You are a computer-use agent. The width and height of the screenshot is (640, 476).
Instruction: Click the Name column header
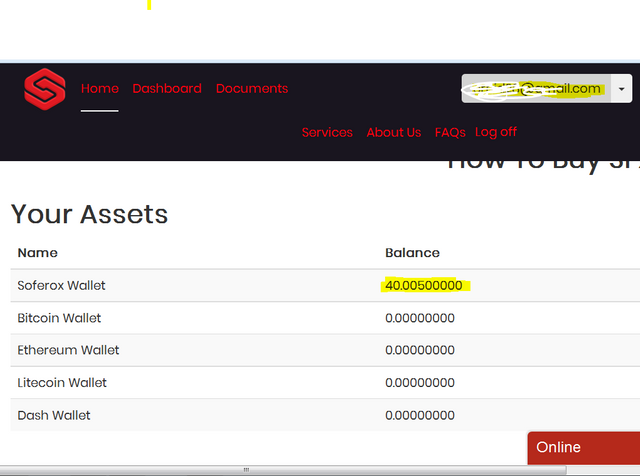pos(38,253)
